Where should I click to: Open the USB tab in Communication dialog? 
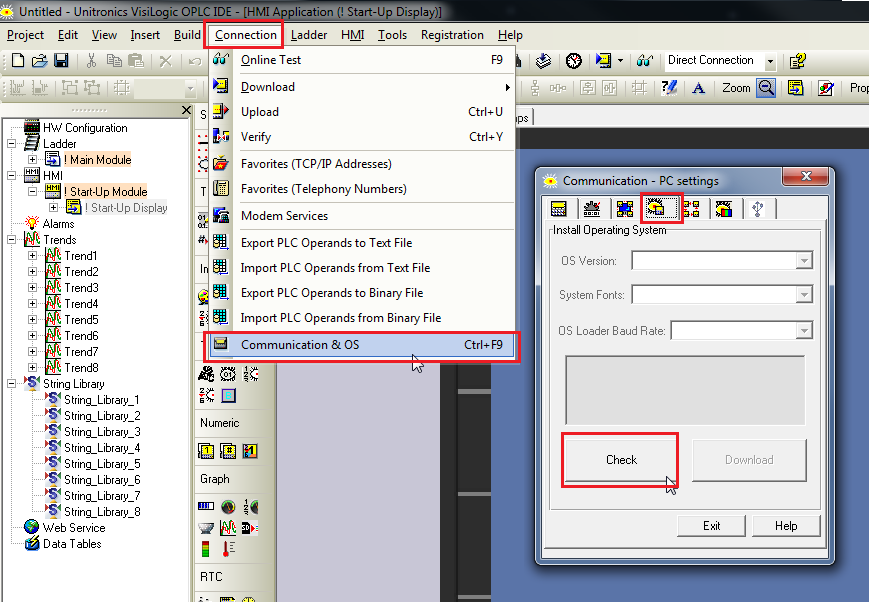(x=758, y=208)
